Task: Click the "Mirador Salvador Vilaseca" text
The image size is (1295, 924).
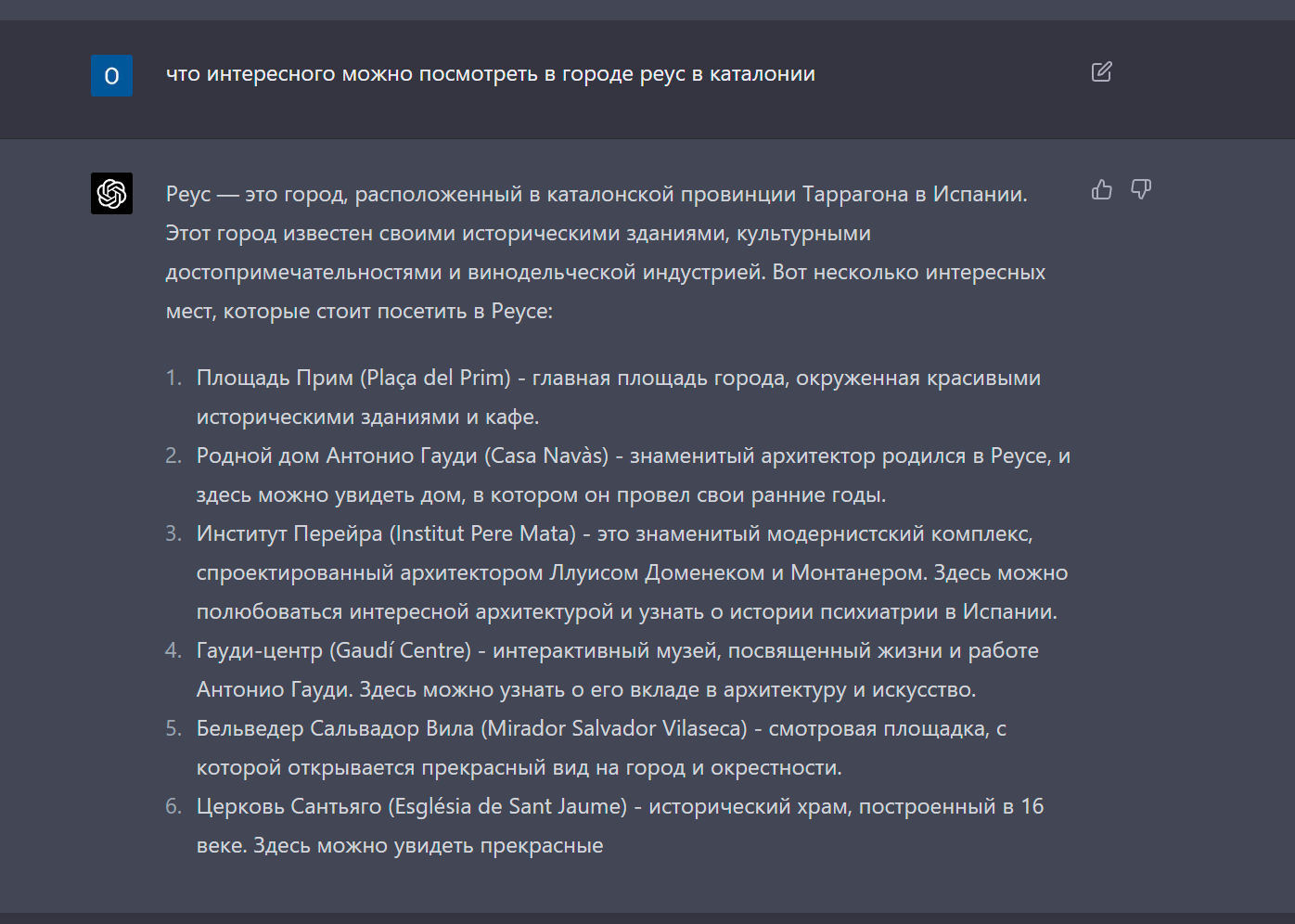Action: click(x=614, y=729)
